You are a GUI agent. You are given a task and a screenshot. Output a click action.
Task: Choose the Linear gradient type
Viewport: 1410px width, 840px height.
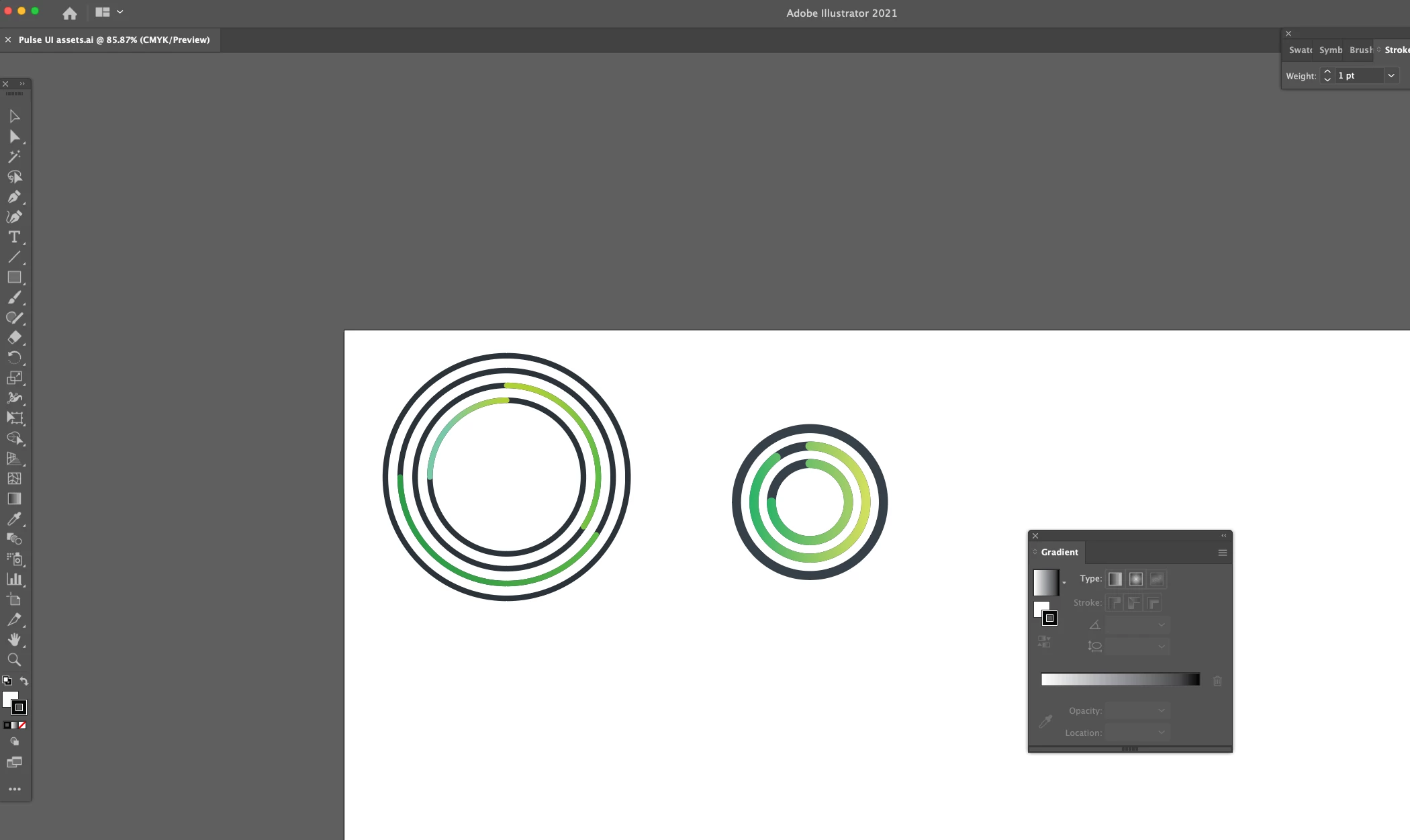click(x=1115, y=579)
